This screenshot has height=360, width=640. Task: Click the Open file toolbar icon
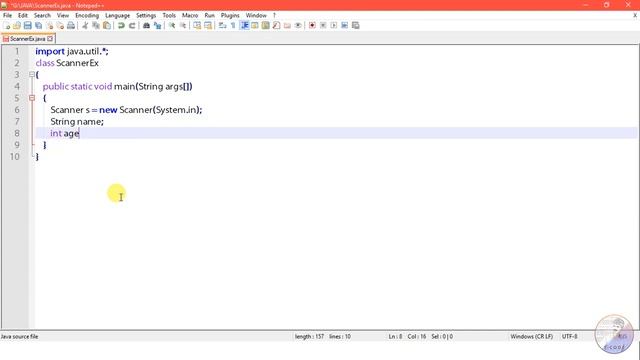click(x=17, y=25)
